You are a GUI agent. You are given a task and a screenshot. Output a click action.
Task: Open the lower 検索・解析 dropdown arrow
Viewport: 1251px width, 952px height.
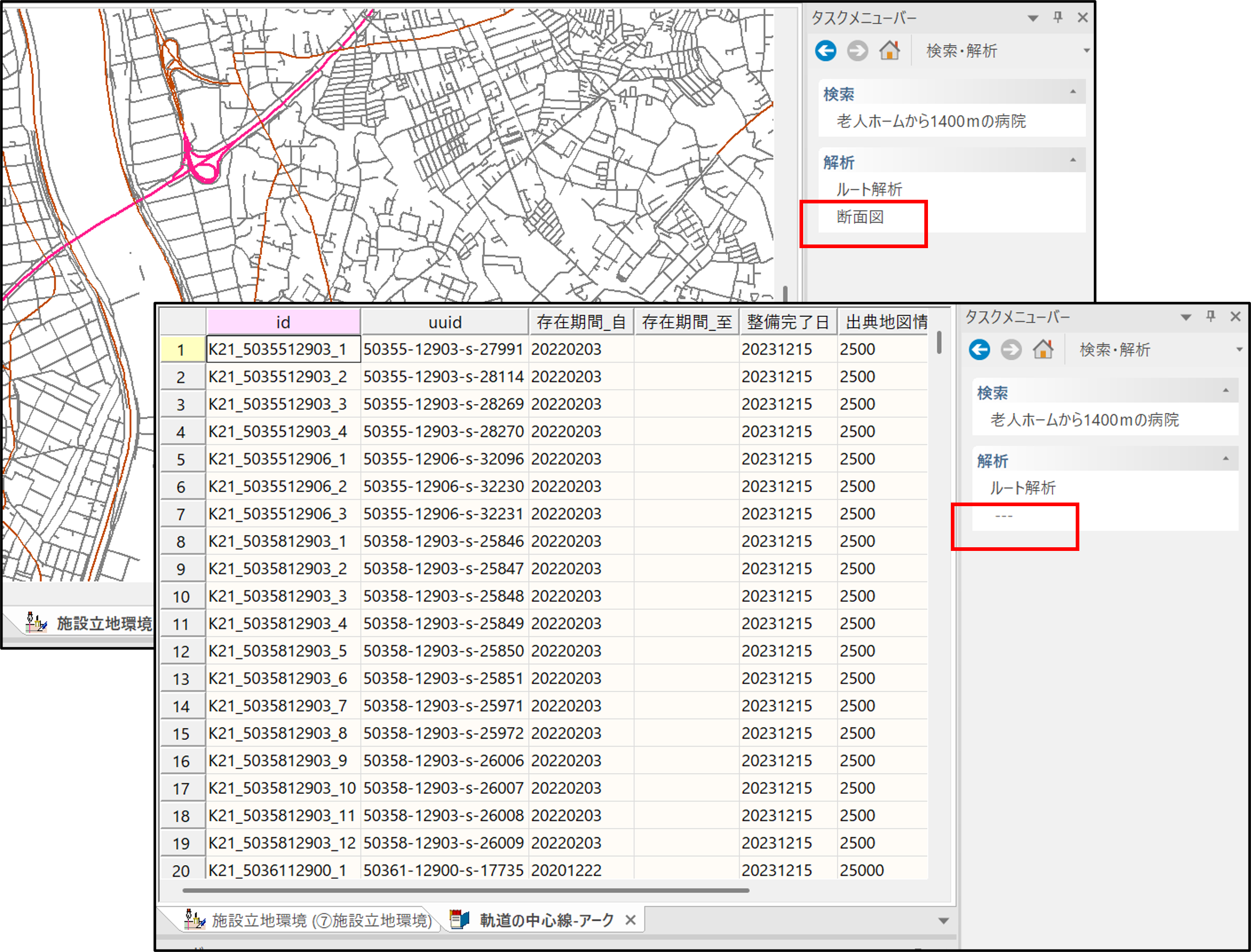(x=1239, y=350)
